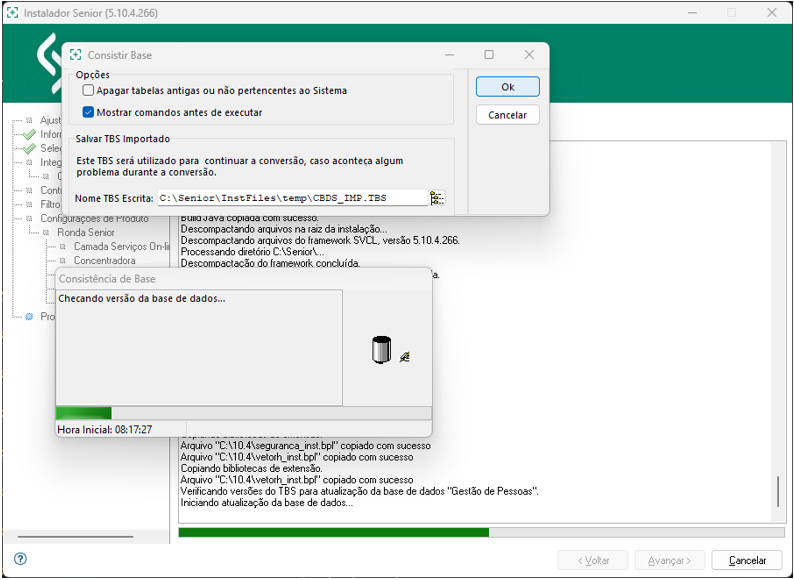Click 'Checando versão da base de dados...' text

[142, 298]
